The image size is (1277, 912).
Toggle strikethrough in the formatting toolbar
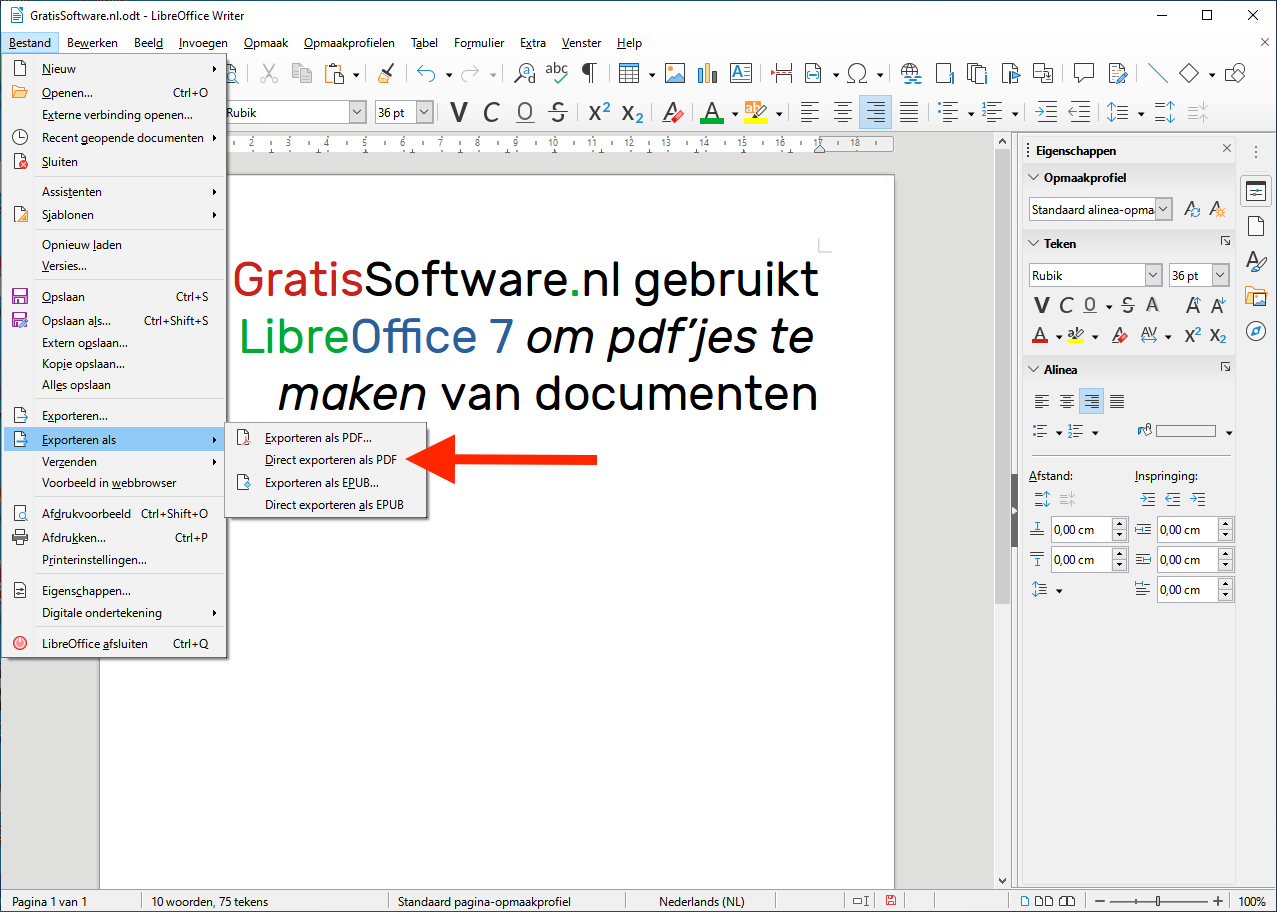pos(559,112)
